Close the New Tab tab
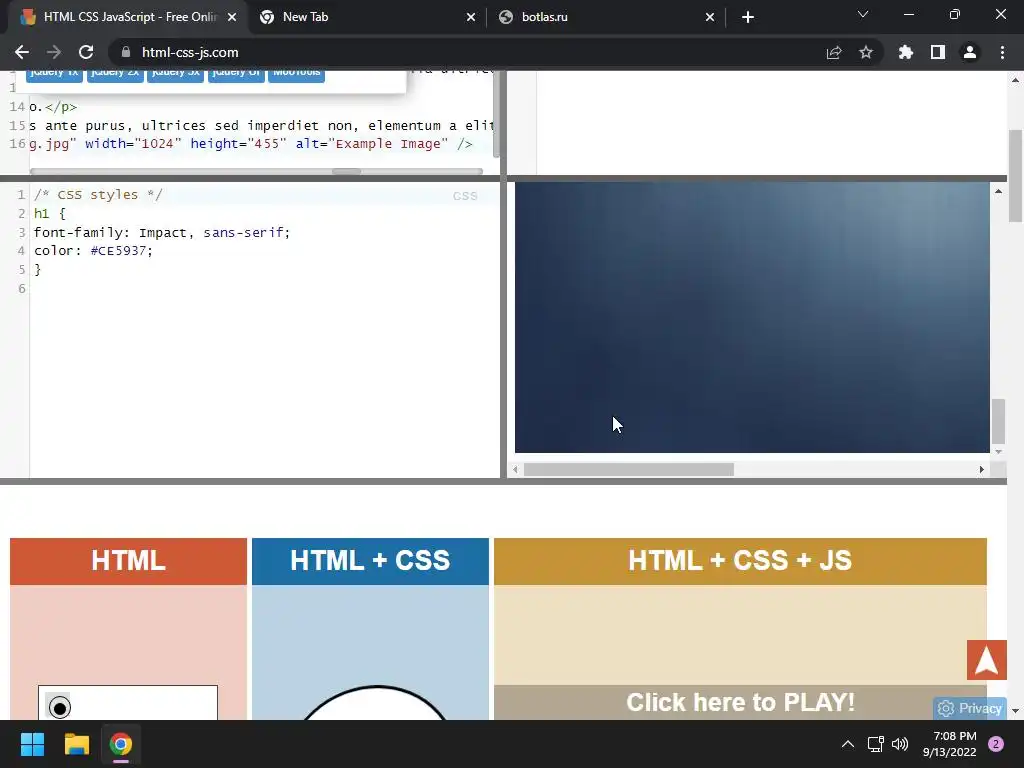 click(471, 17)
